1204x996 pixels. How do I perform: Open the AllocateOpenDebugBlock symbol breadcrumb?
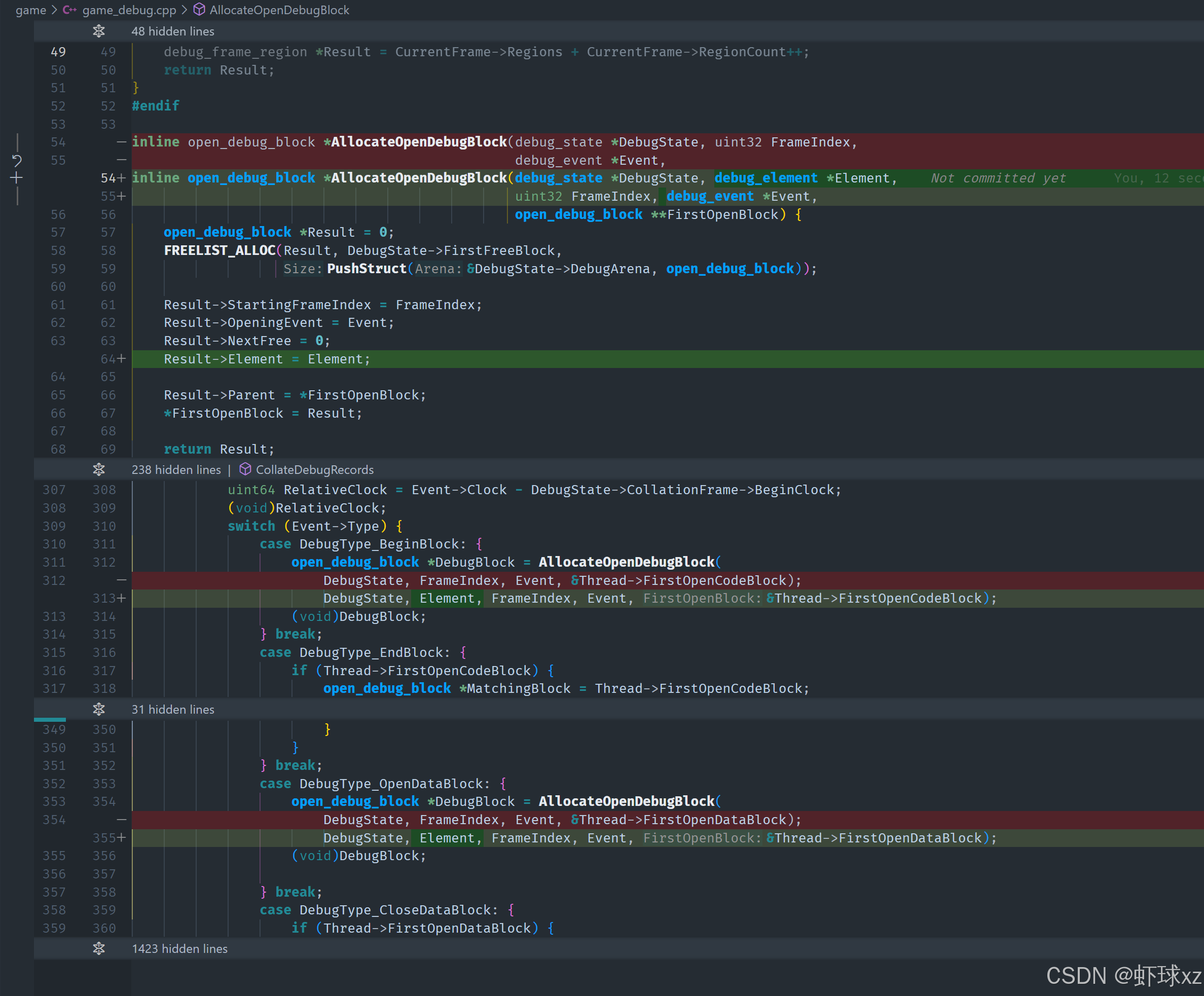coord(279,10)
